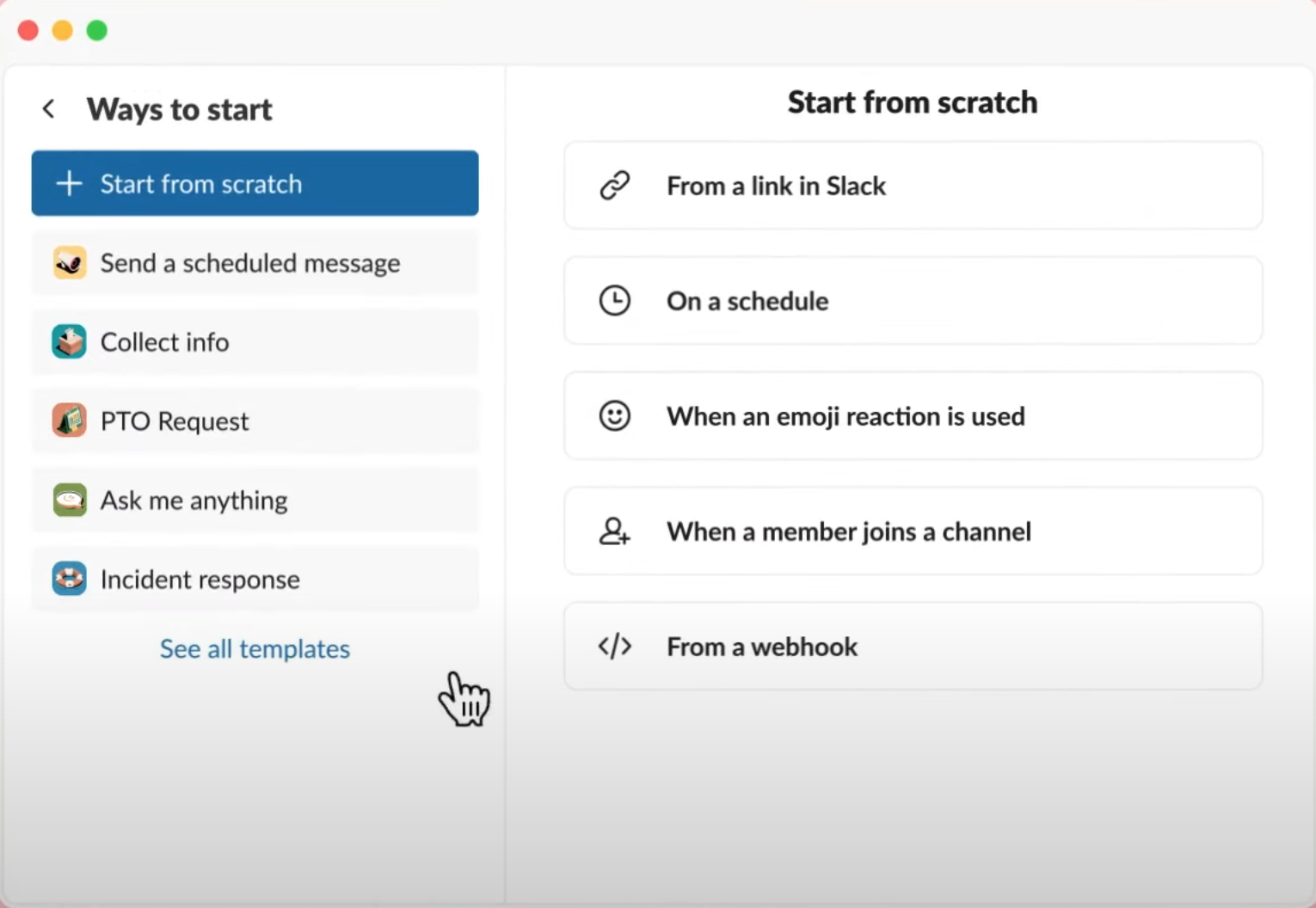Click the code icon on From a webhook
The height and width of the screenshot is (908, 1316).
coord(614,646)
